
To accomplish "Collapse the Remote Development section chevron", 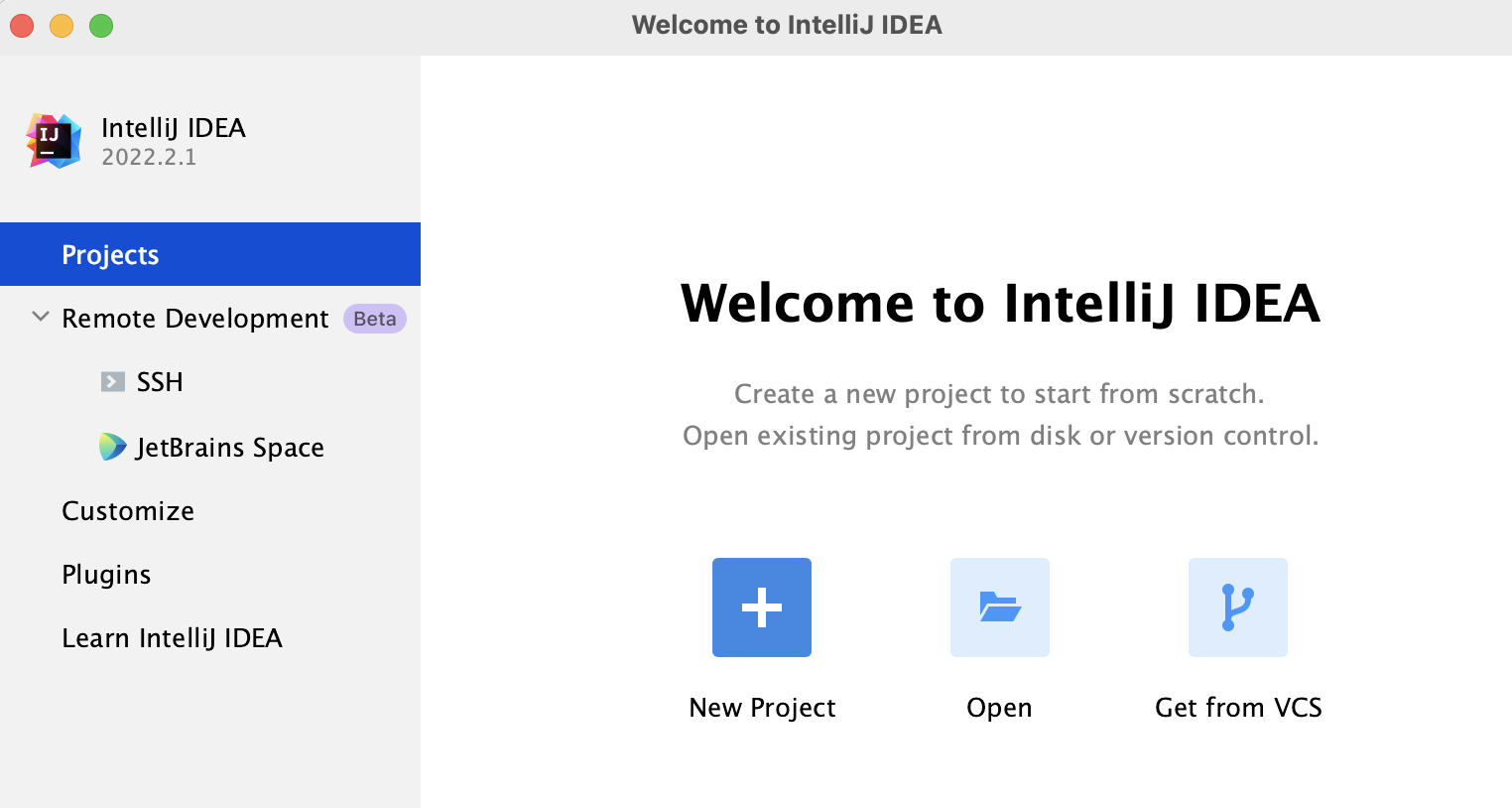I will click(x=41, y=318).
